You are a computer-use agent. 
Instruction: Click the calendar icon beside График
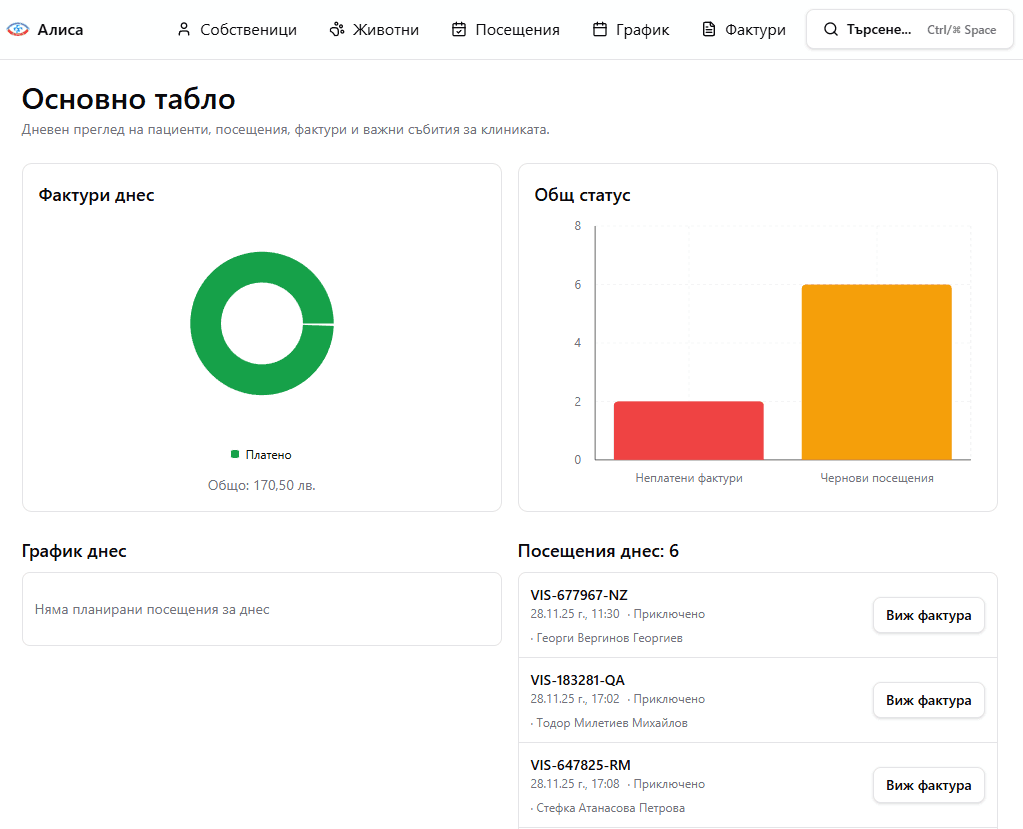600,30
